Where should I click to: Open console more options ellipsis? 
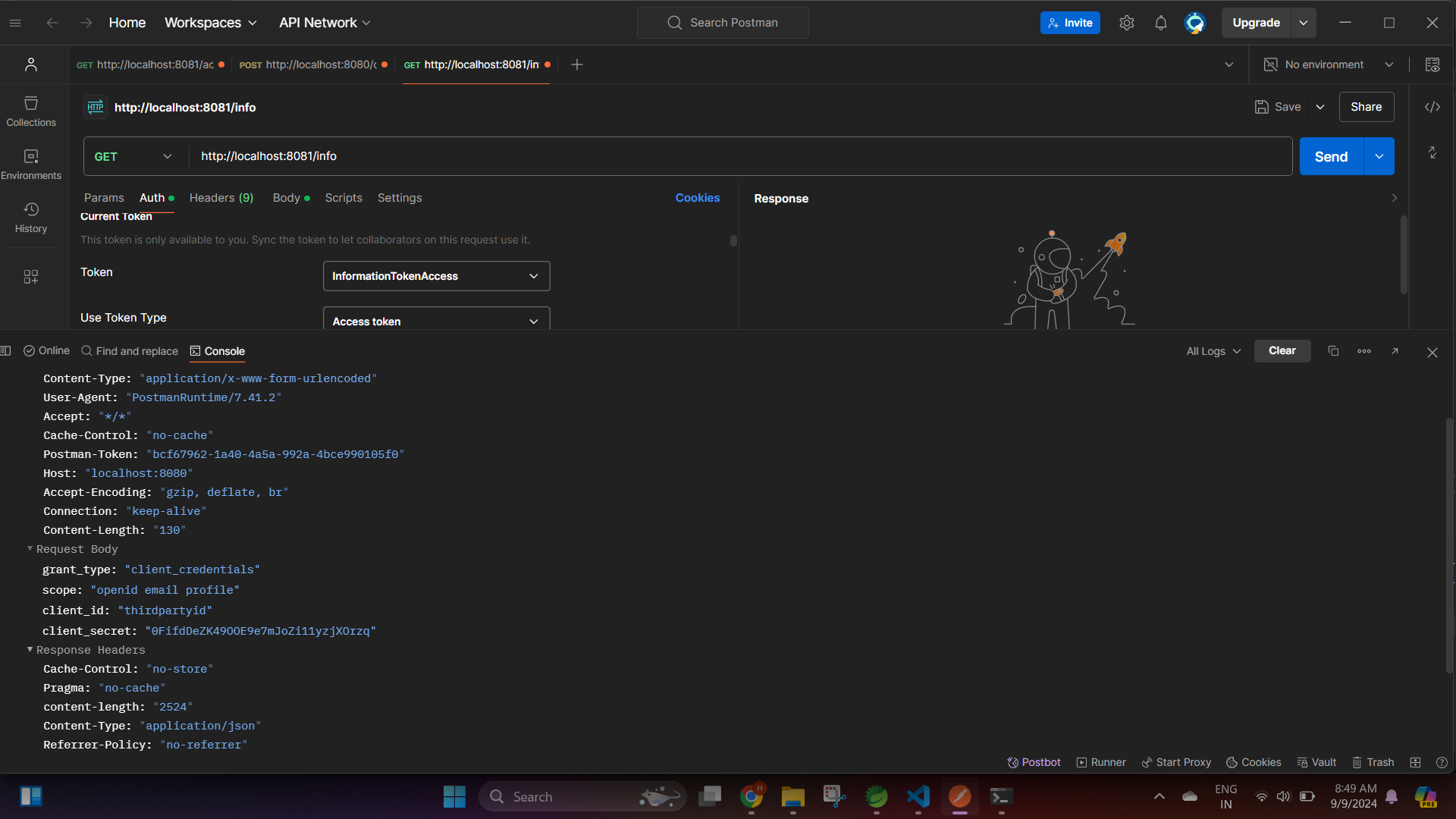coord(1364,351)
